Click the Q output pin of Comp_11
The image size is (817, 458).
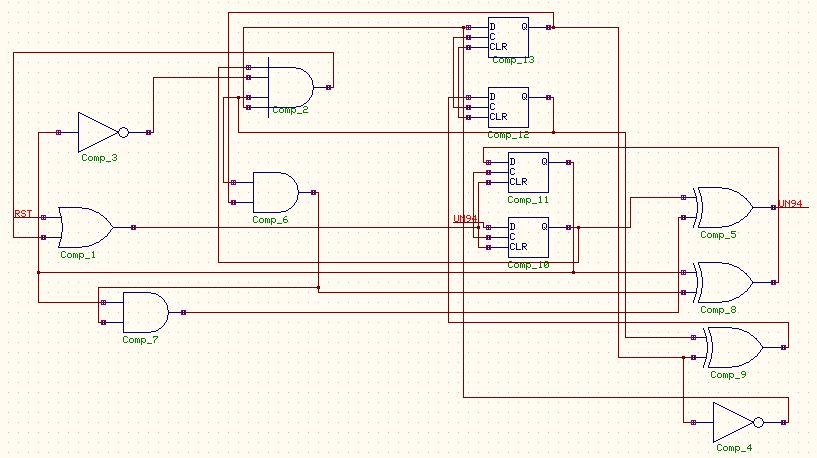(568, 163)
